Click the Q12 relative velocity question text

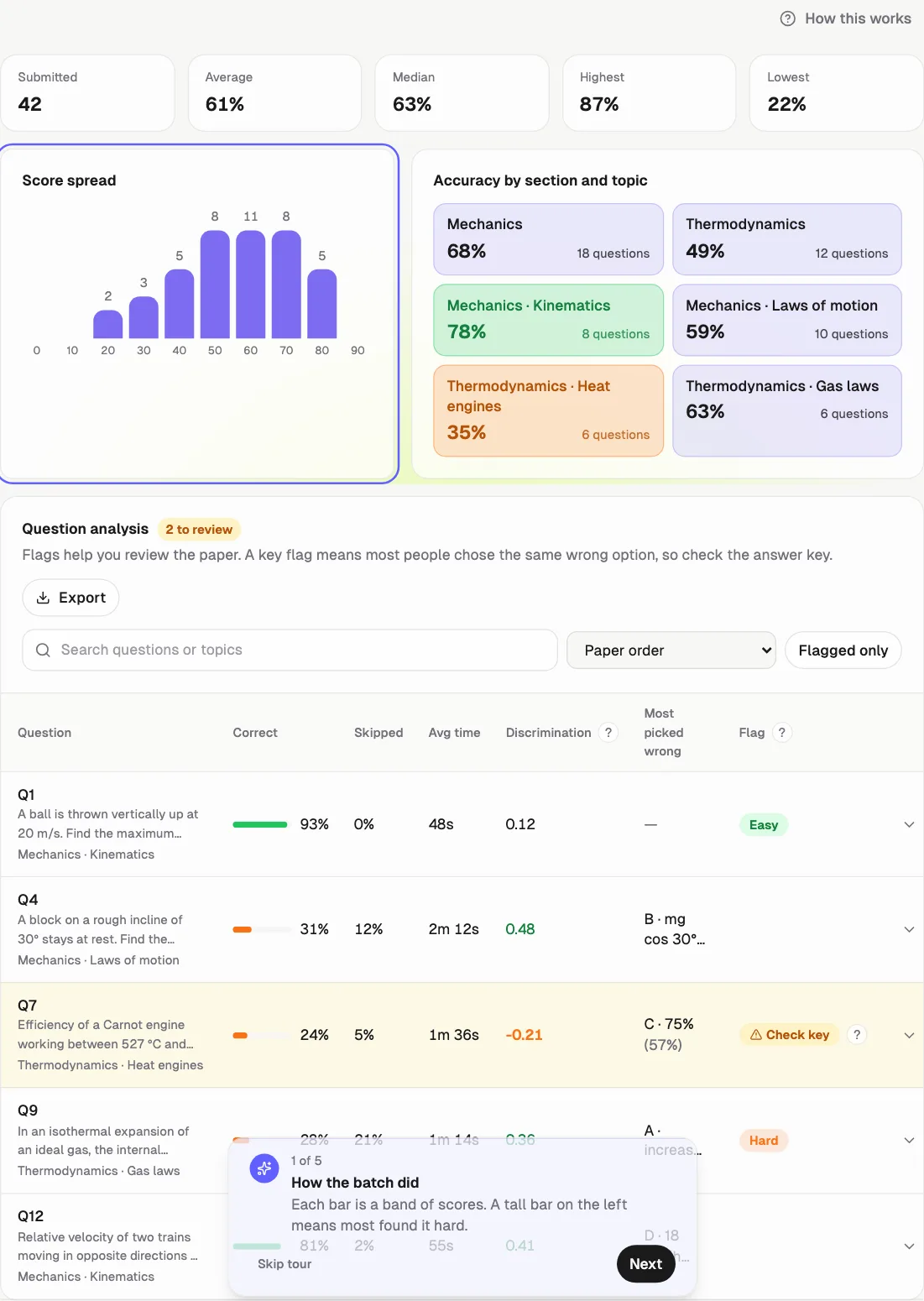(x=108, y=1246)
